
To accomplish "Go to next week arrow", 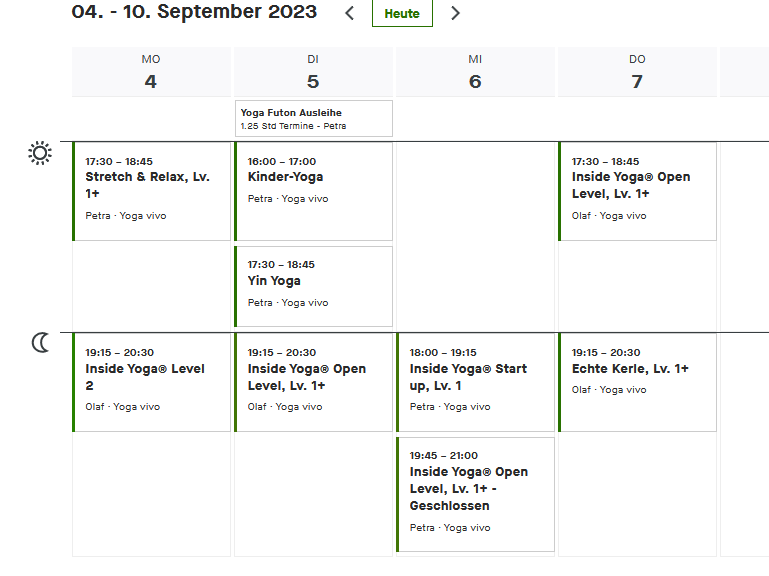I will [455, 13].
